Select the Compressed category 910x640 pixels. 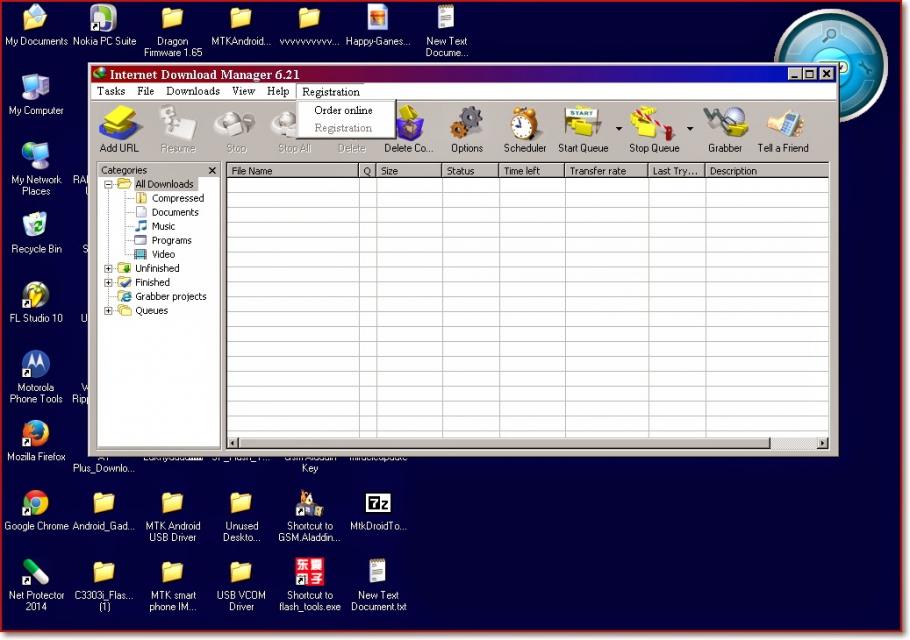tap(177, 198)
